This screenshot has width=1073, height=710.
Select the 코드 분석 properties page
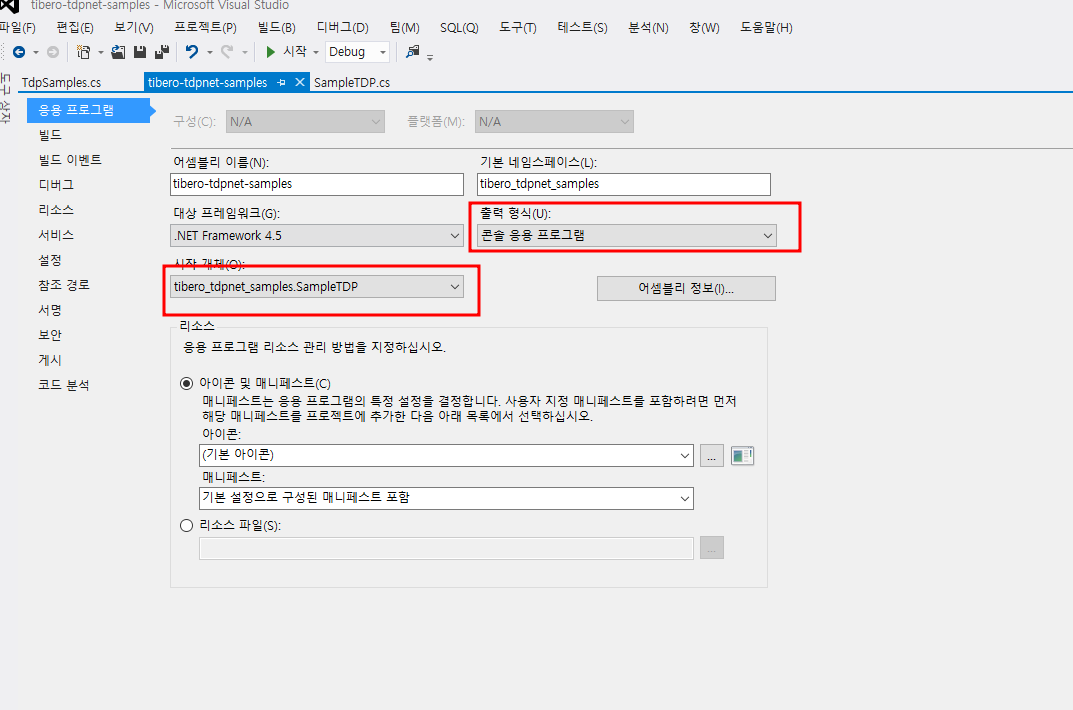64,385
